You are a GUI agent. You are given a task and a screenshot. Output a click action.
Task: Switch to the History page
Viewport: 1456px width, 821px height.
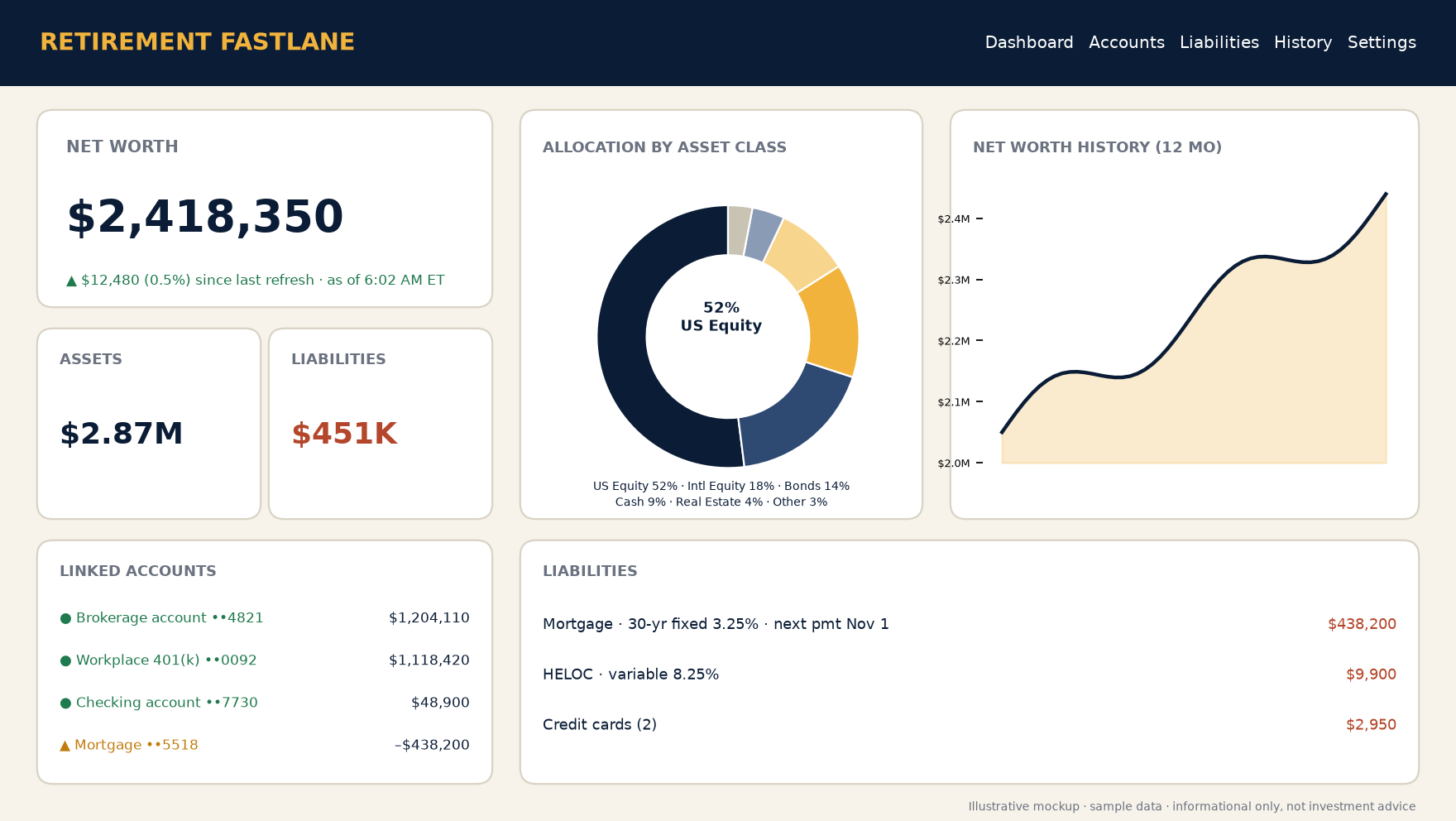click(1303, 42)
